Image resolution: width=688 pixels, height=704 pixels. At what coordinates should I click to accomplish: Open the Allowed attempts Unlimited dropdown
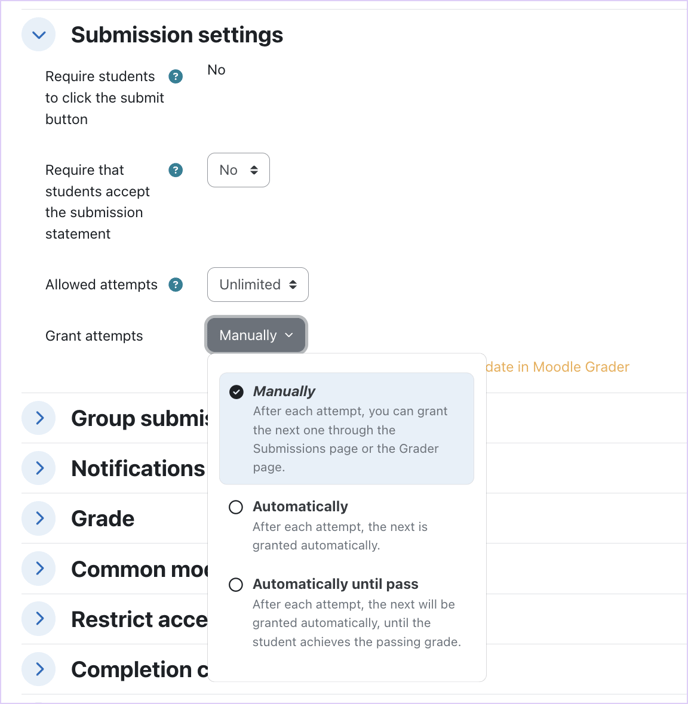[257, 285]
